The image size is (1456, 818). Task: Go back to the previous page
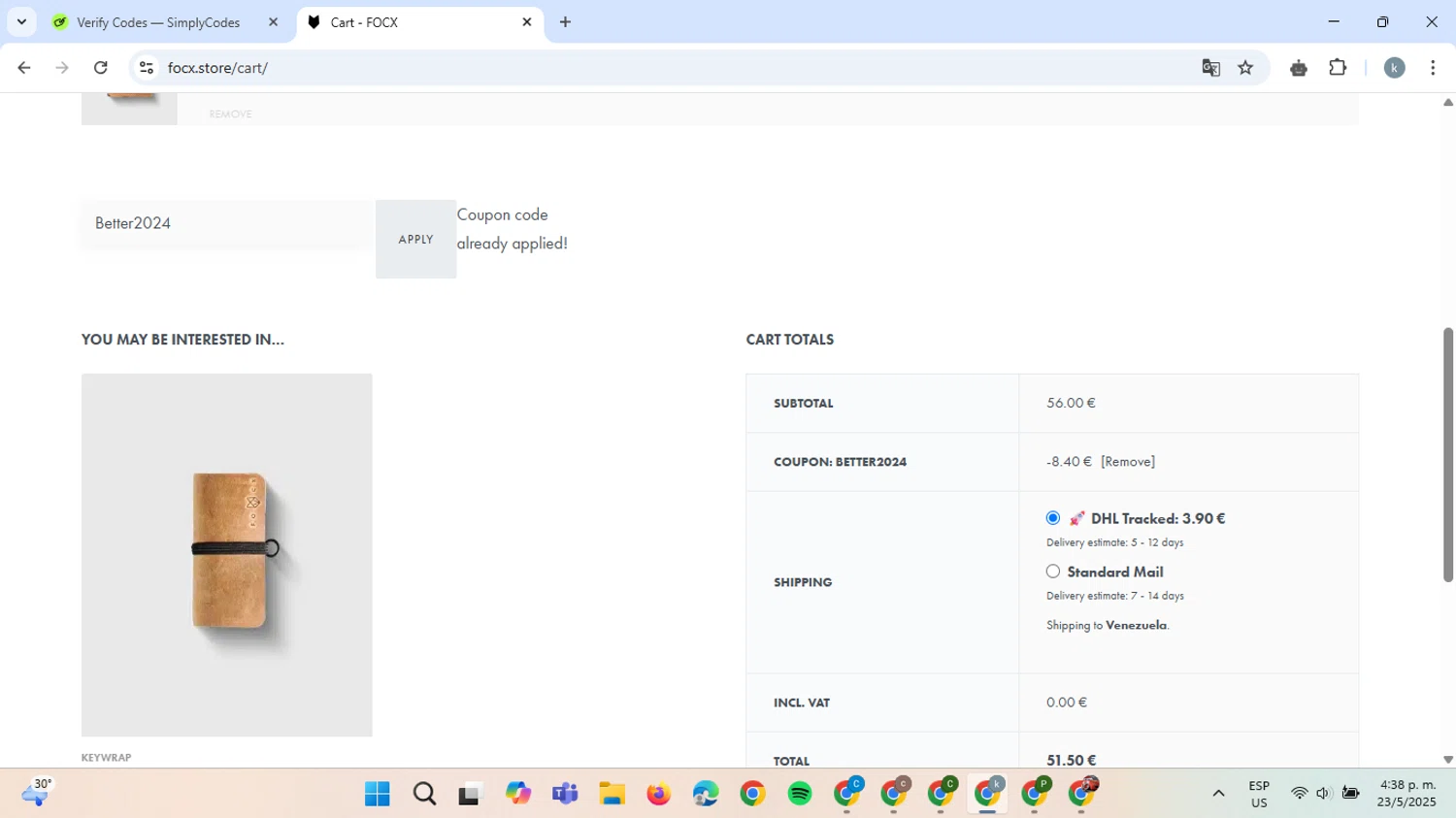[x=24, y=68]
